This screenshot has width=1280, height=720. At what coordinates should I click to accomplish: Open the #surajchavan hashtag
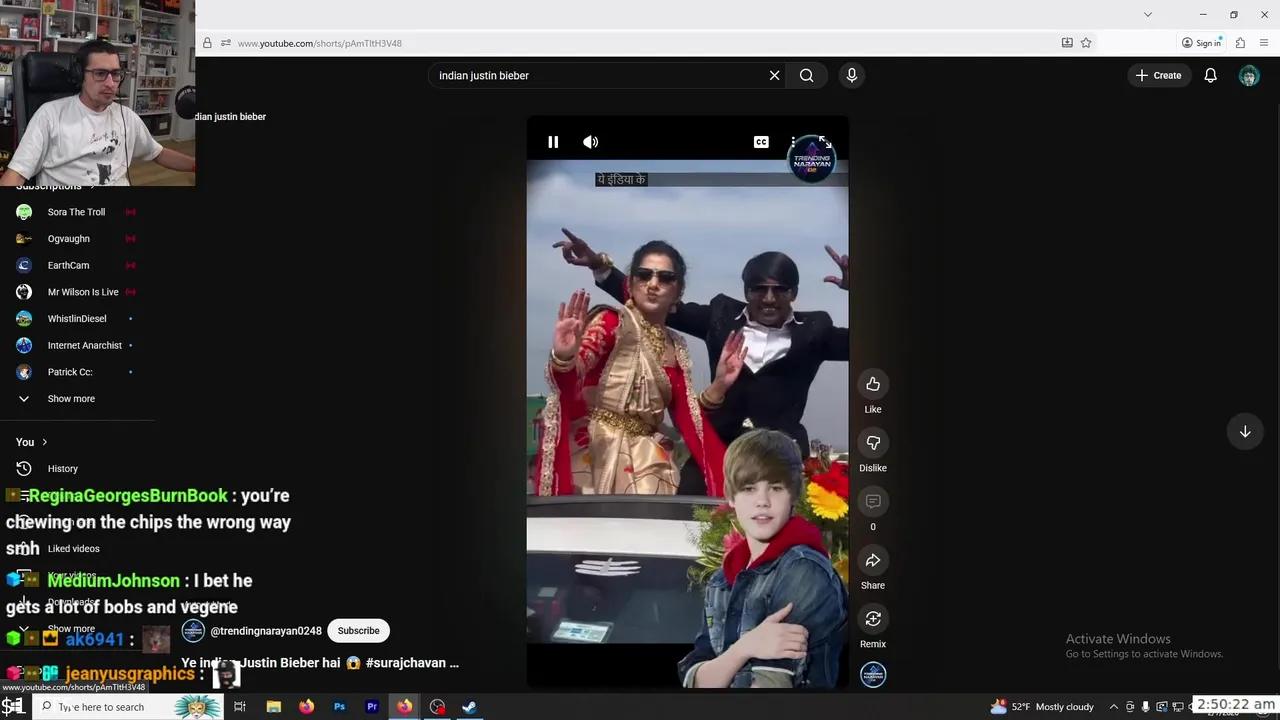point(406,663)
